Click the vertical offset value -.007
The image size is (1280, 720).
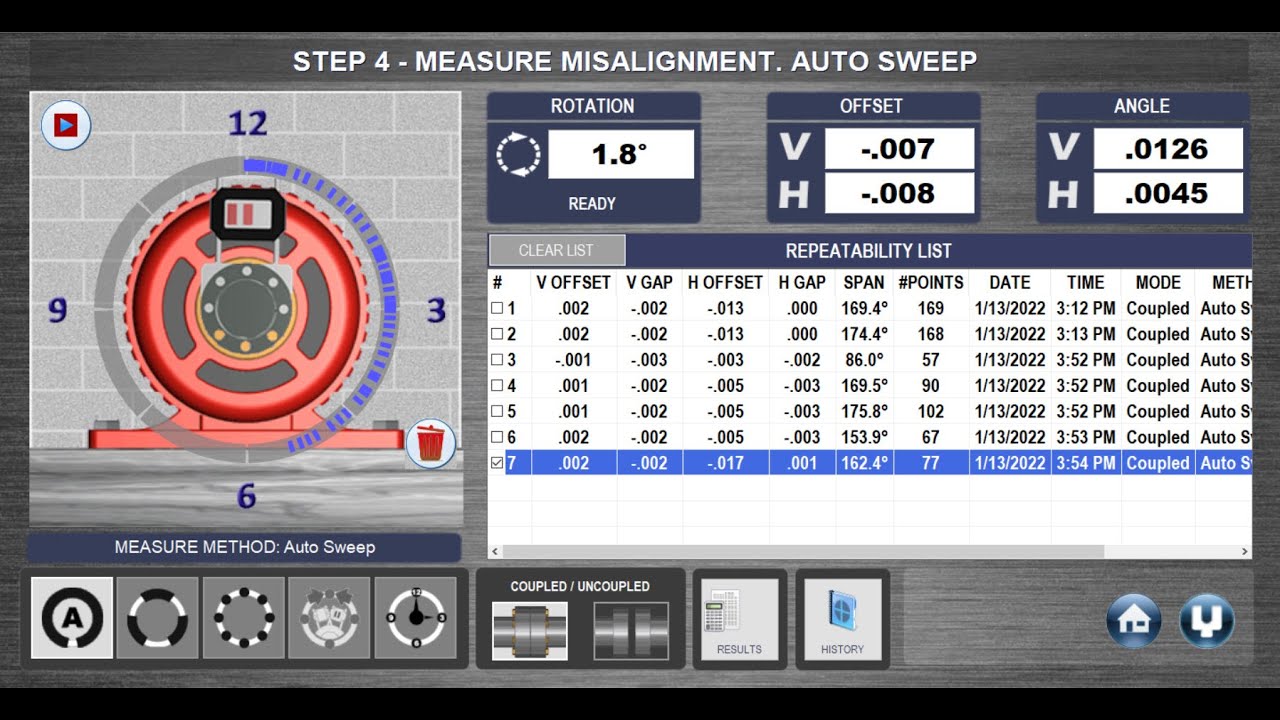click(x=899, y=149)
